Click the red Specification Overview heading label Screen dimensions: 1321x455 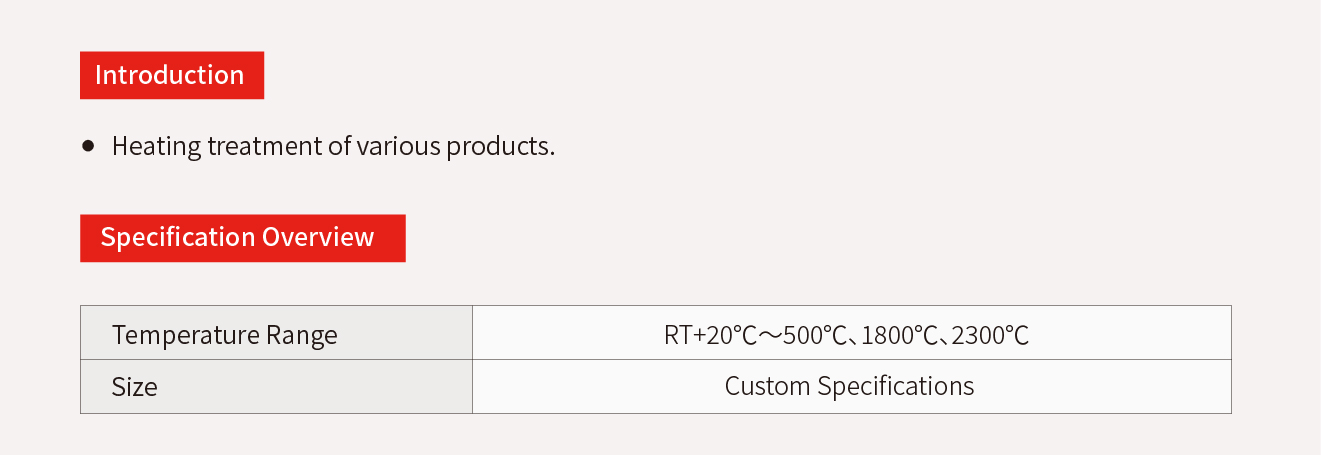pos(243,238)
